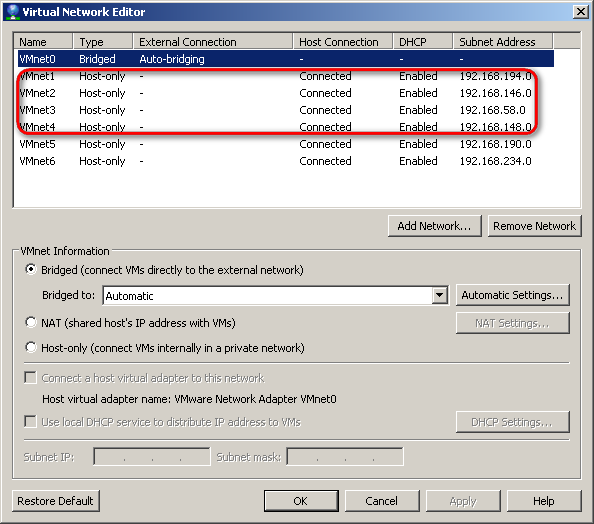This screenshot has width=594, height=524.
Task: Click the Add Network button
Action: point(435,226)
